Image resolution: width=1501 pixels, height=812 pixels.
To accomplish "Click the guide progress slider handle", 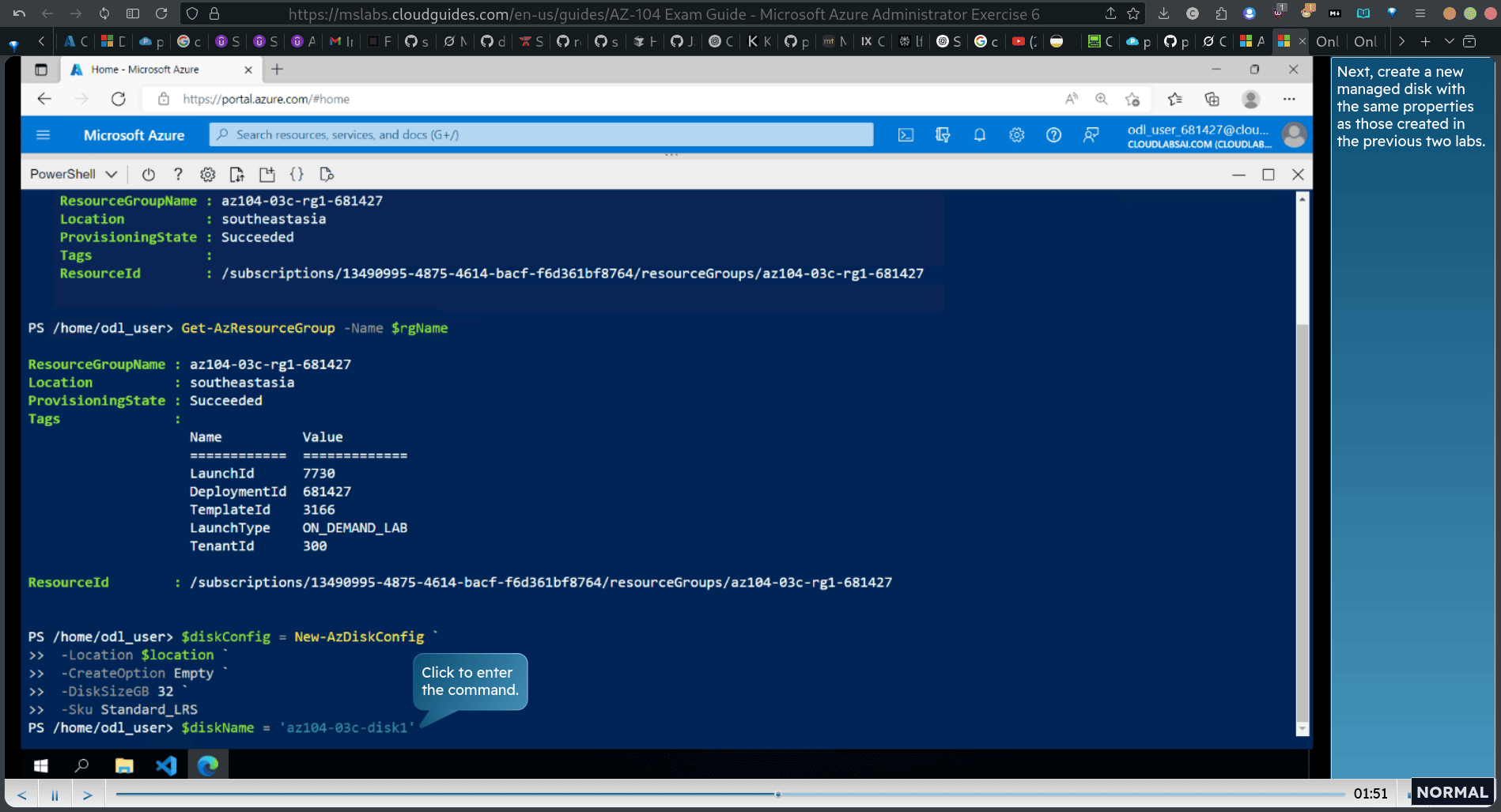I will [x=778, y=794].
